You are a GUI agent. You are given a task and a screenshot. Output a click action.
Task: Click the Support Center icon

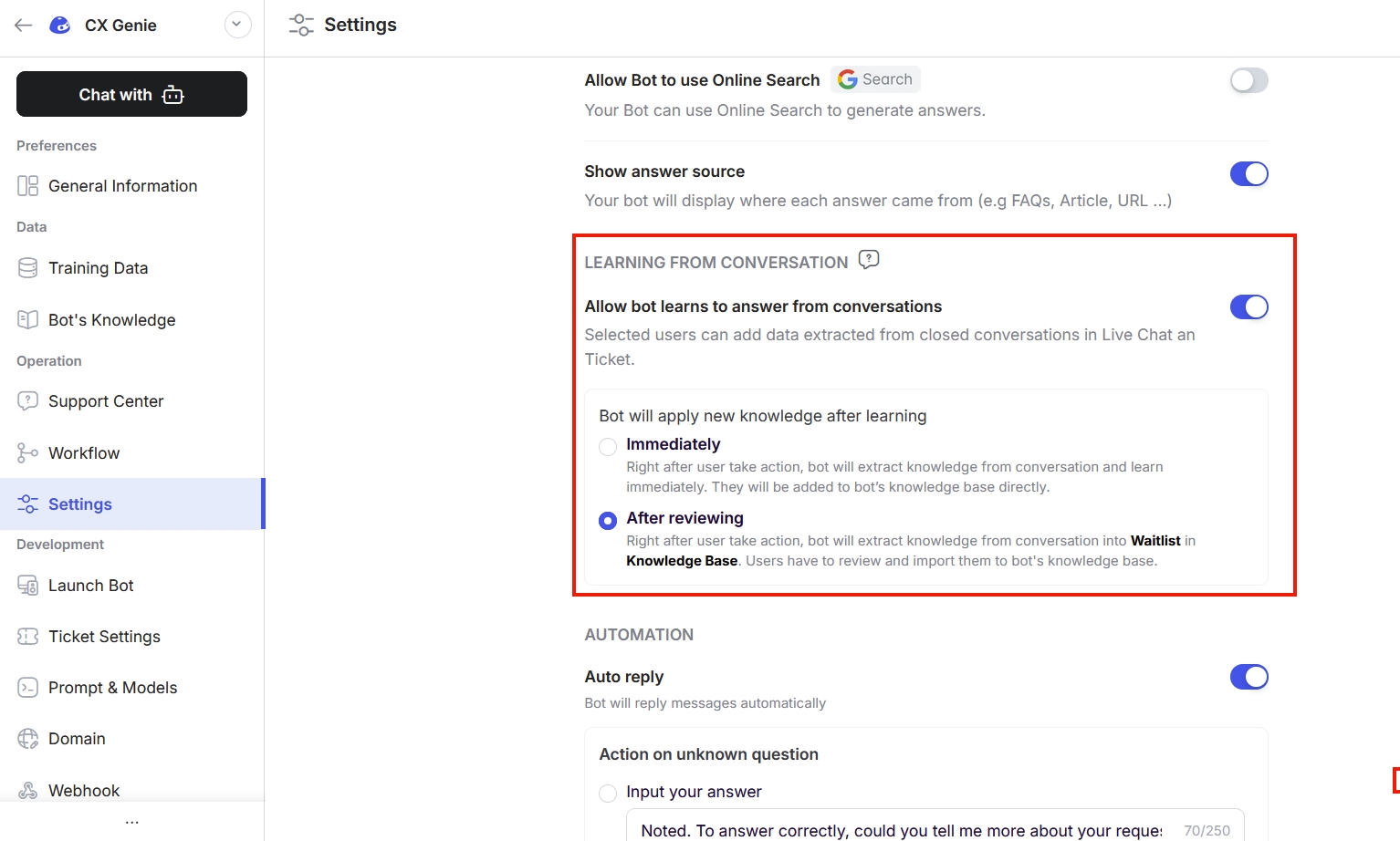(28, 401)
